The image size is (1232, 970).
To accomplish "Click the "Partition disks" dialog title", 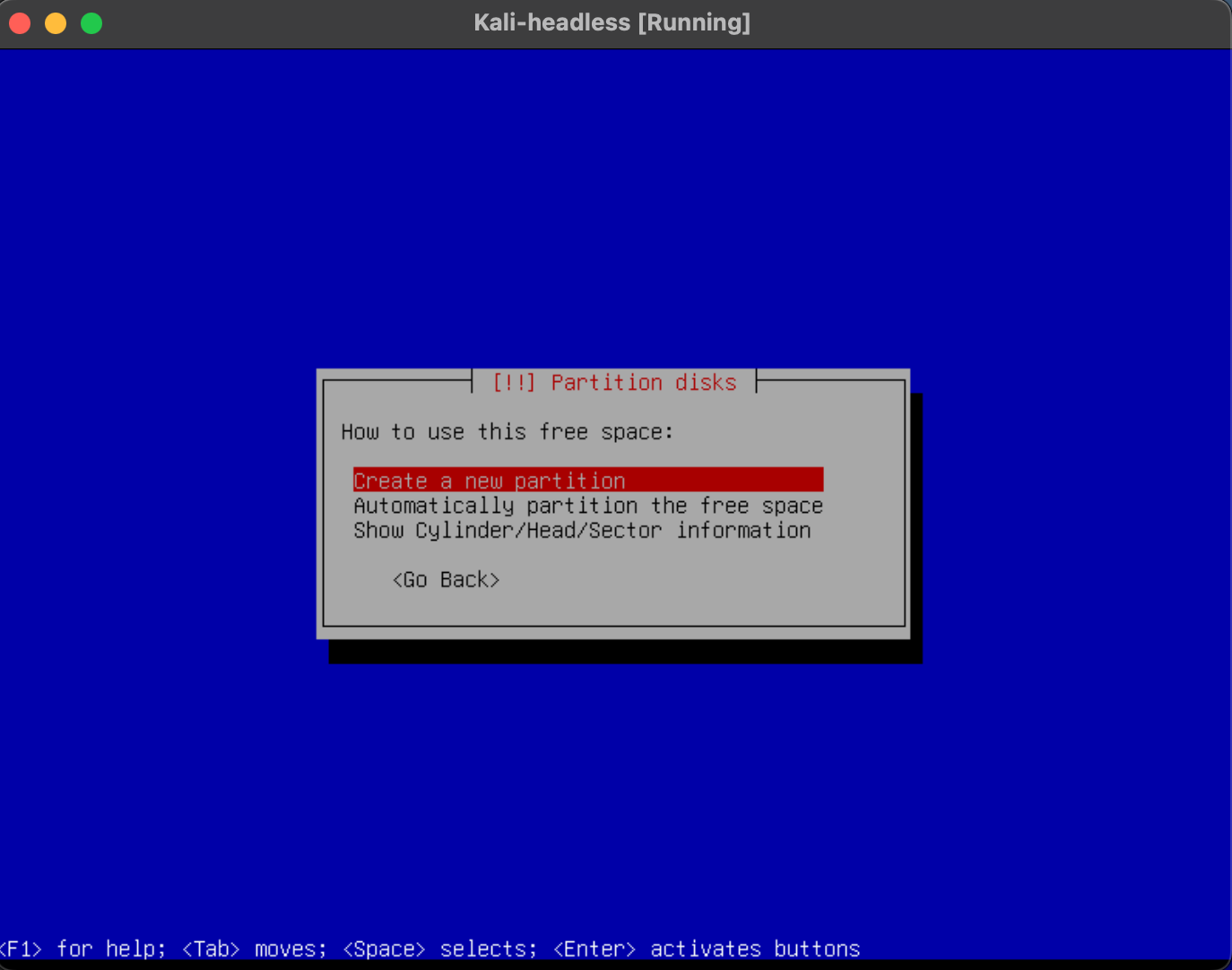I will [x=614, y=382].
